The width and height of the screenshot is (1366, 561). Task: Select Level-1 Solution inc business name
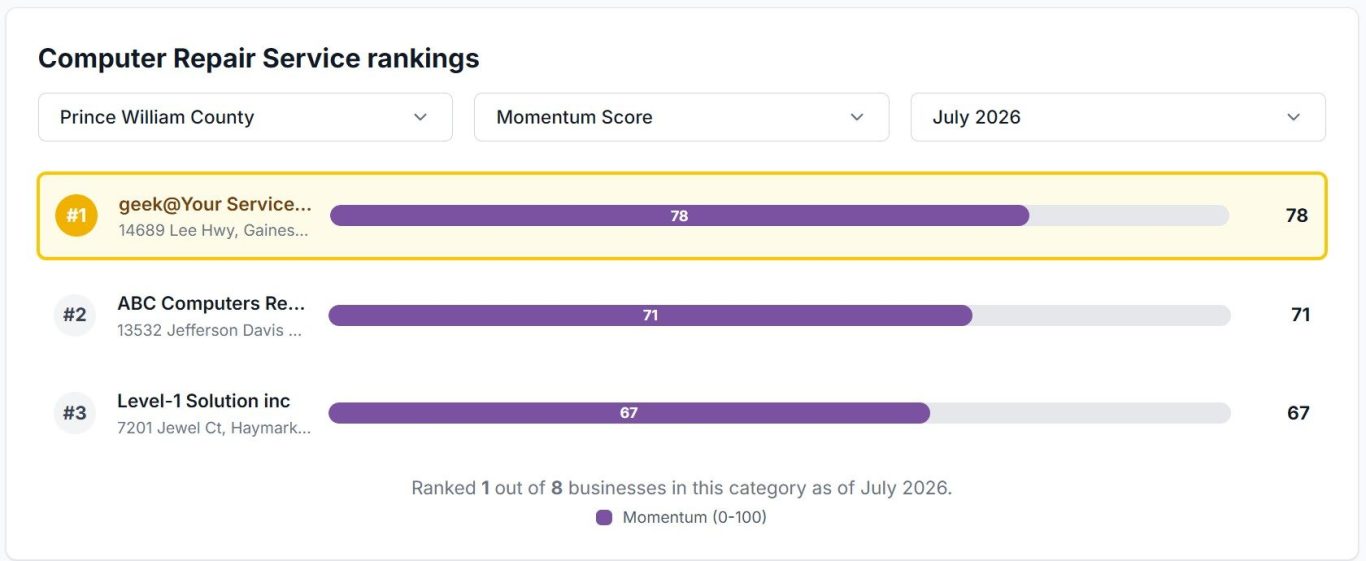pyautogui.click(x=204, y=401)
